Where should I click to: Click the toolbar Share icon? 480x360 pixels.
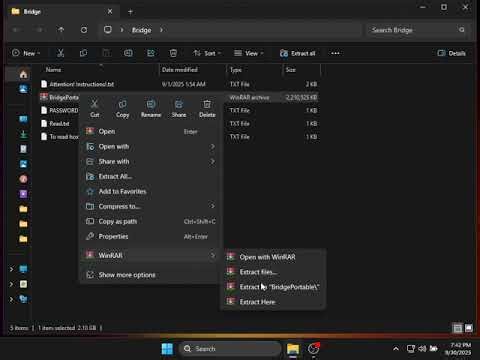tap(151, 53)
